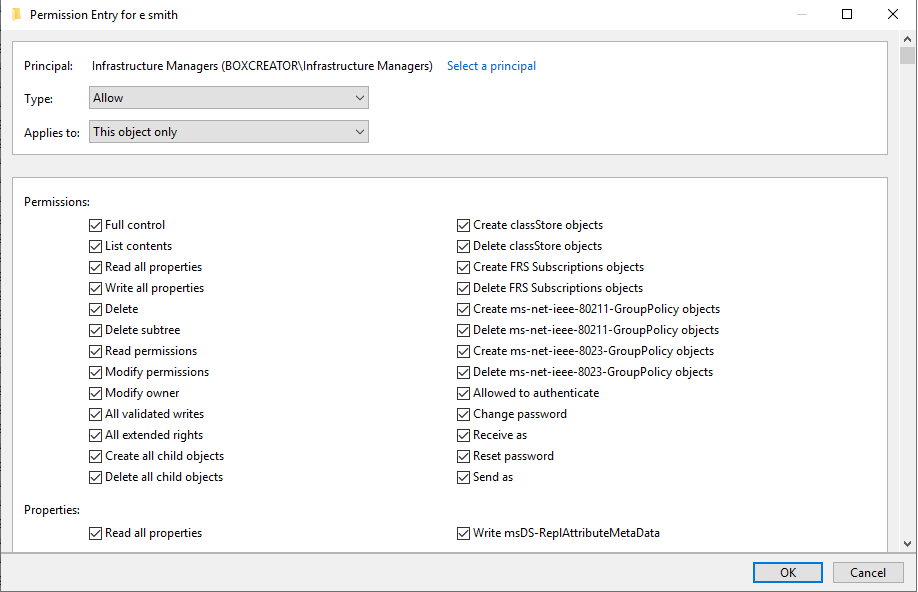Uncheck Delete subtree permission
This screenshot has height=592, width=918.
pos(96,330)
